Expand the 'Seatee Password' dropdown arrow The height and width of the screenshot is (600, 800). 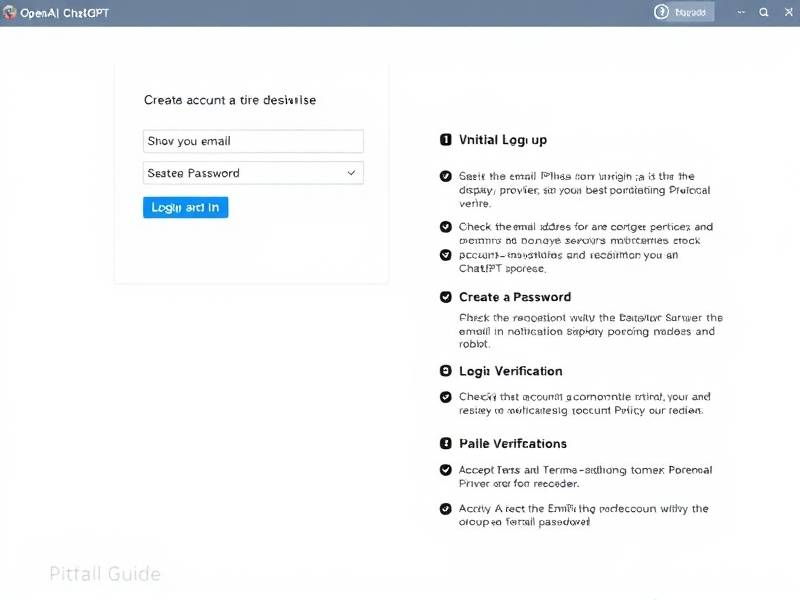pos(351,173)
